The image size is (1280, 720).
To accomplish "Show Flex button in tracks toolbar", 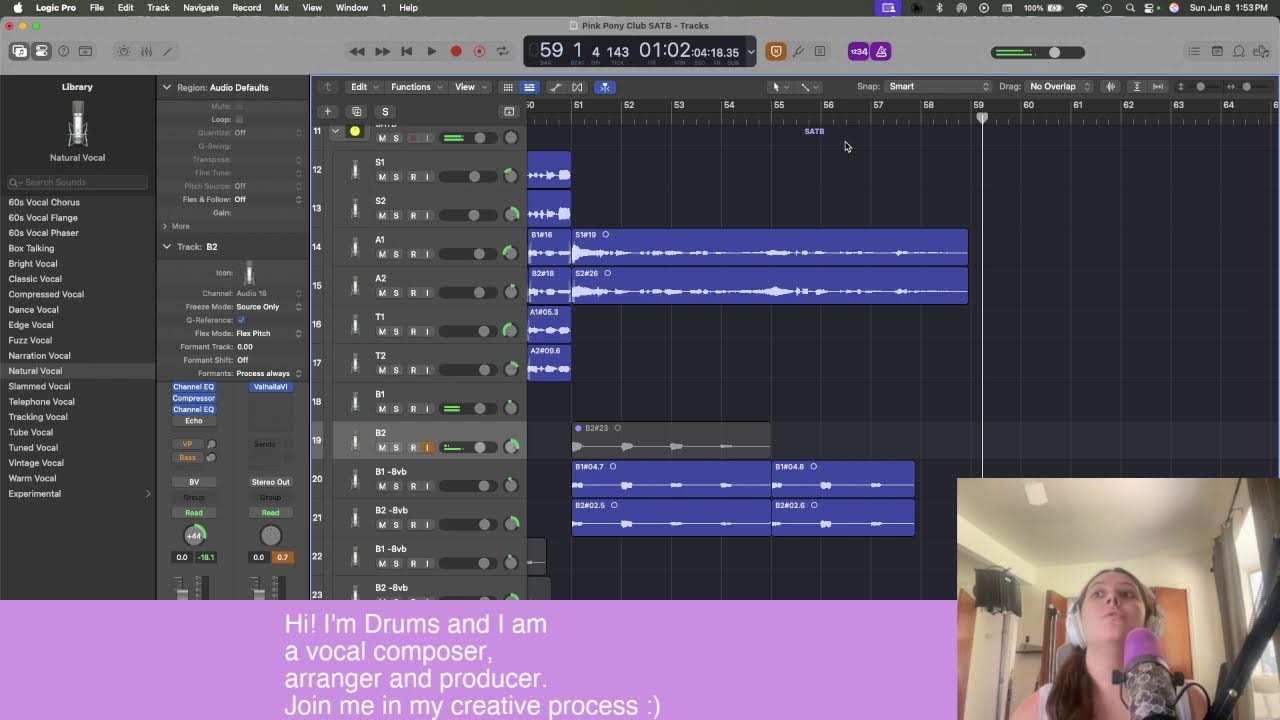I will click(x=577, y=87).
